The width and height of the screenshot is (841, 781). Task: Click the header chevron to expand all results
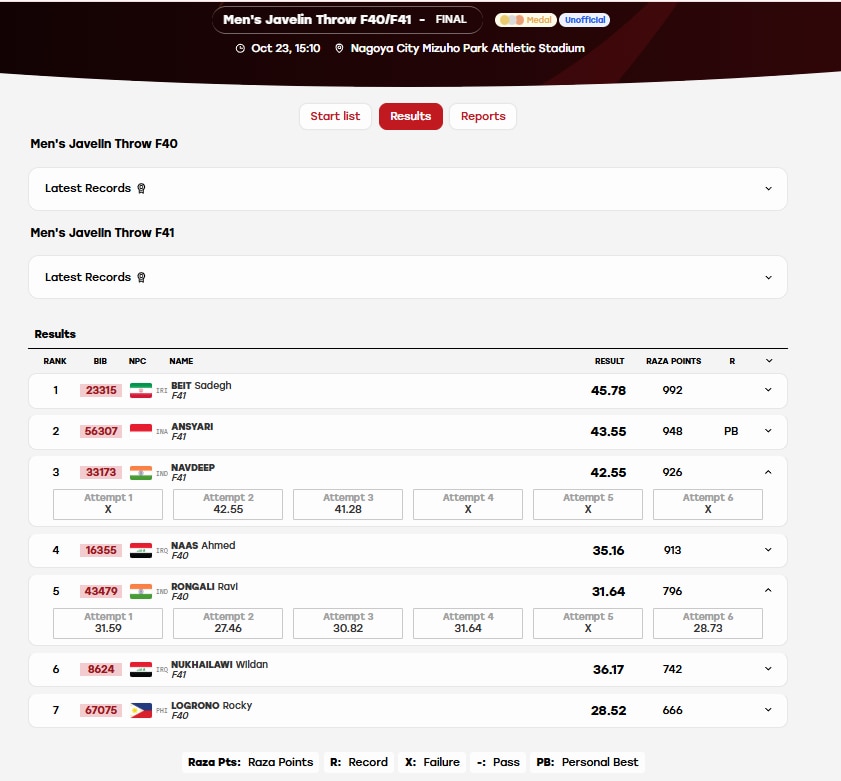(x=769, y=361)
